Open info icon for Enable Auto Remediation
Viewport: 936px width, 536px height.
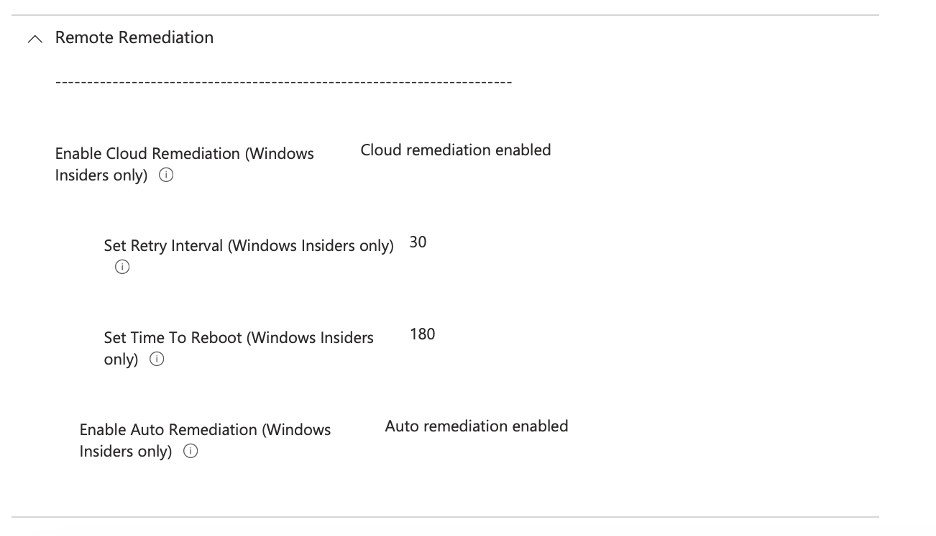pos(190,452)
